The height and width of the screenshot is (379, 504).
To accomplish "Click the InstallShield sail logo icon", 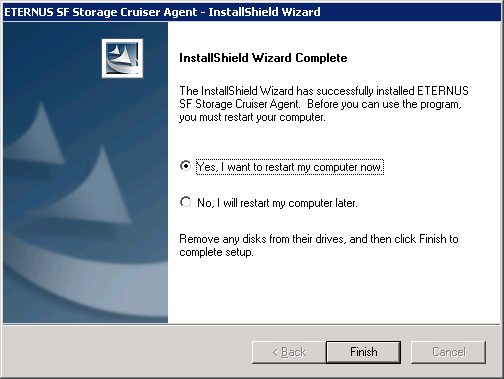I will [122, 58].
